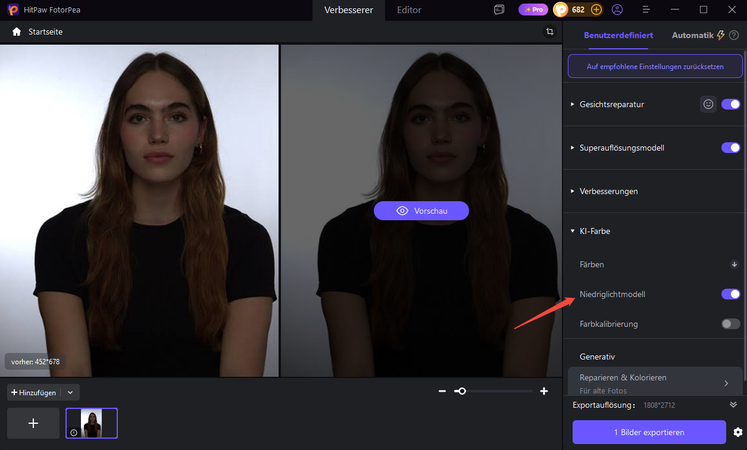This screenshot has width=747, height=450.
Task: Zoom in with the plus icon
Action: pyautogui.click(x=544, y=391)
